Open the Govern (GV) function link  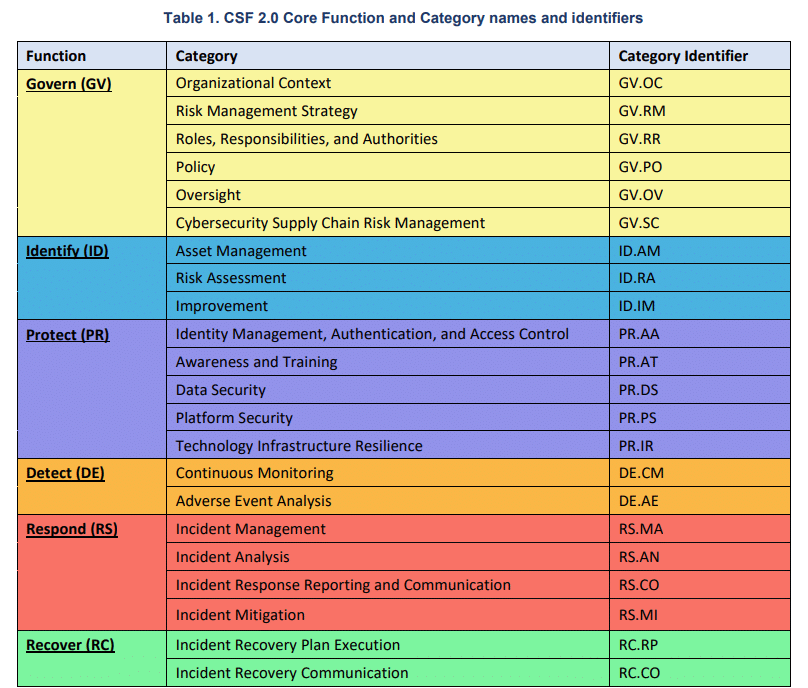[69, 84]
